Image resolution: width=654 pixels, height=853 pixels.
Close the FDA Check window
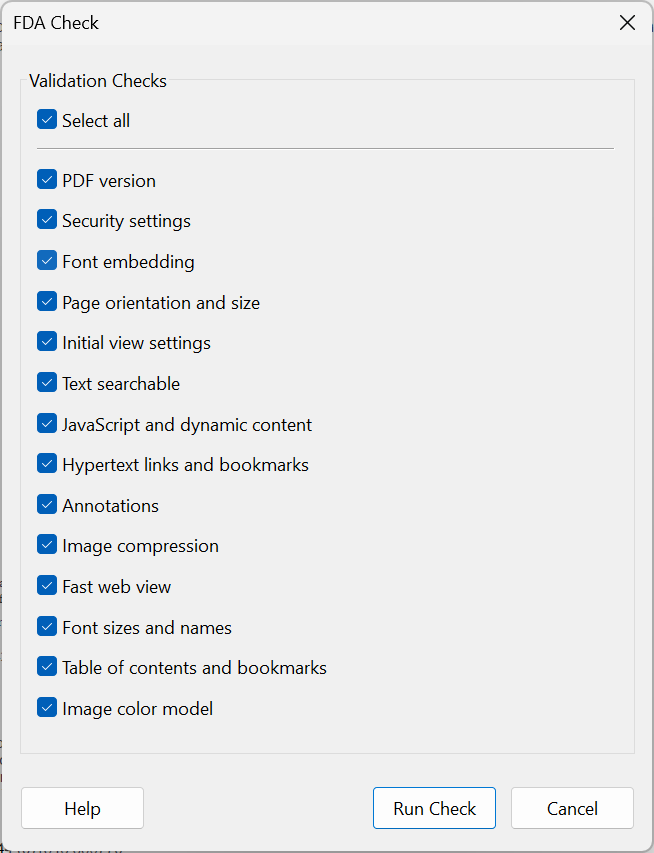[x=627, y=22]
